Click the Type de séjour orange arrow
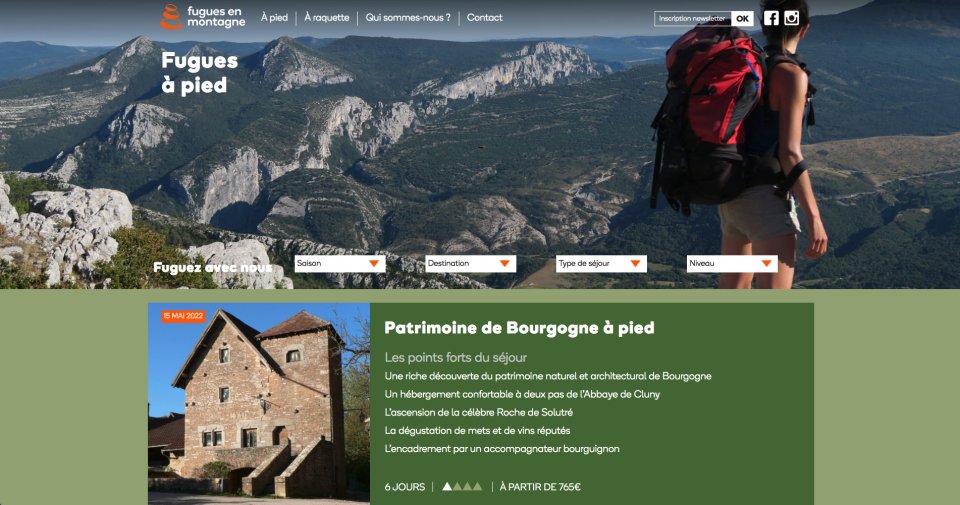The height and width of the screenshot is (505, 960). click(636, 263)
